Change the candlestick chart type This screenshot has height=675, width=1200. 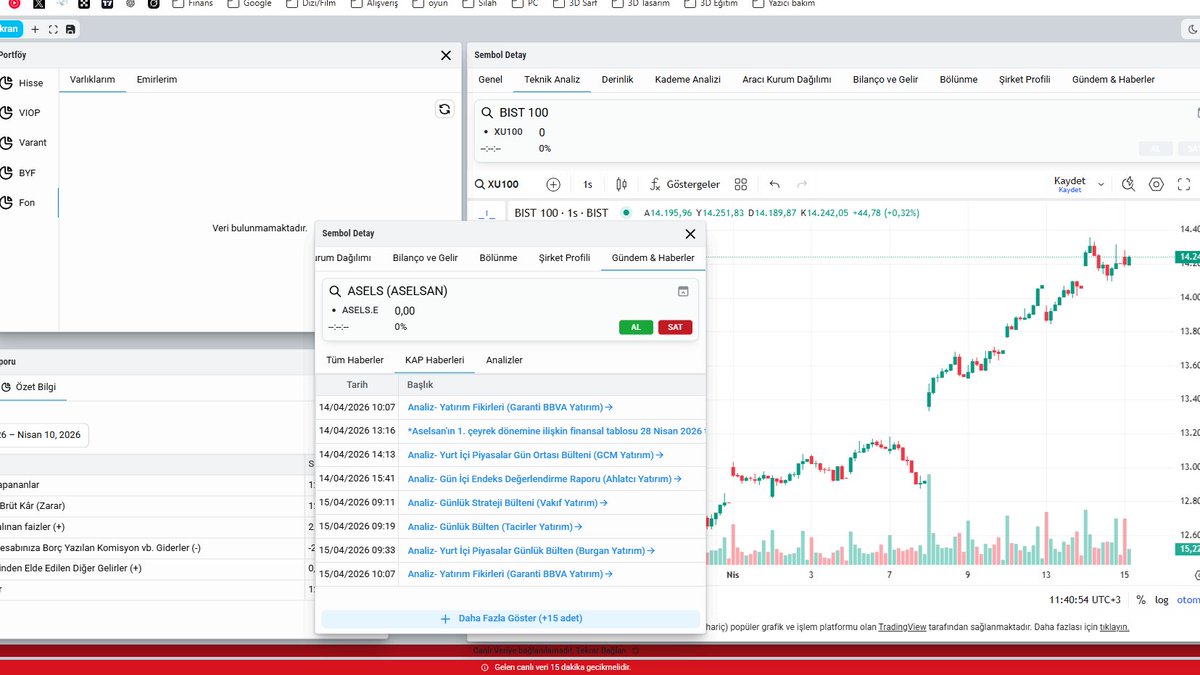point(621,184)
